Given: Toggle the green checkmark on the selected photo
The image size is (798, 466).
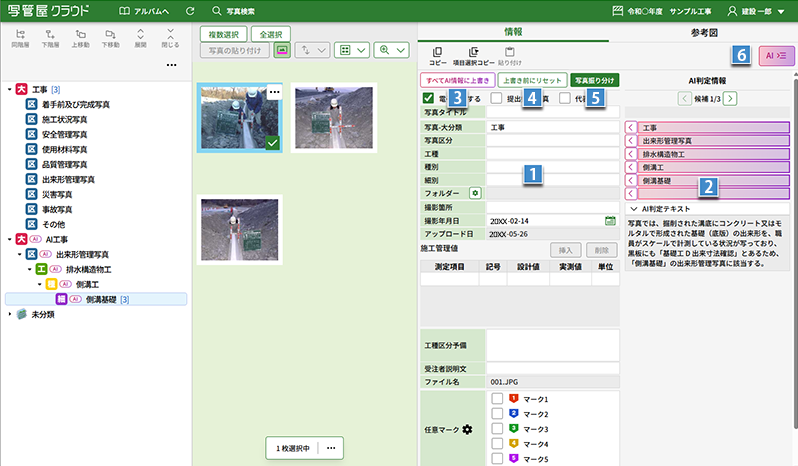Looking at the screenshot, I should coord(273,143).
